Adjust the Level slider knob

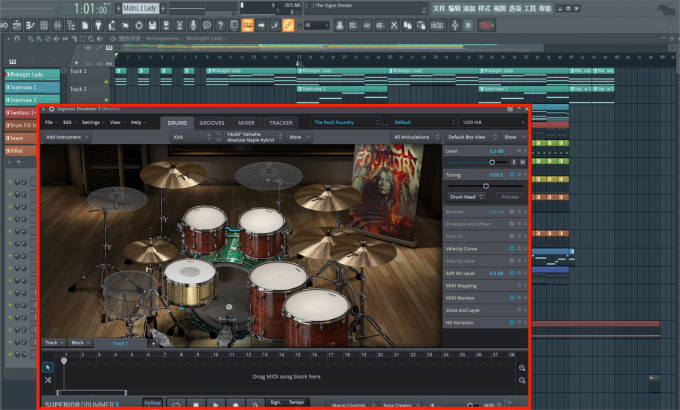pos(492,162)
